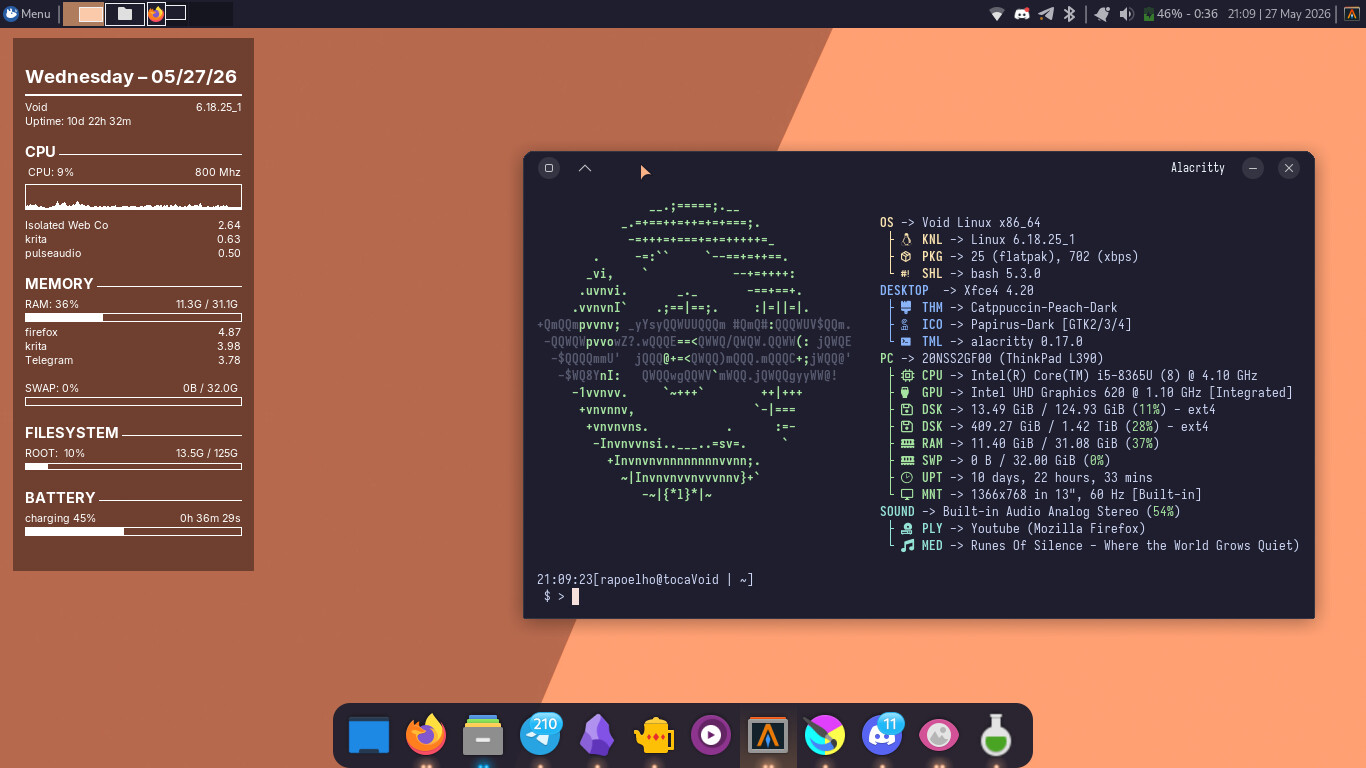Open the purple Obsidian crystal icon in the dock

tap(597, 736)
